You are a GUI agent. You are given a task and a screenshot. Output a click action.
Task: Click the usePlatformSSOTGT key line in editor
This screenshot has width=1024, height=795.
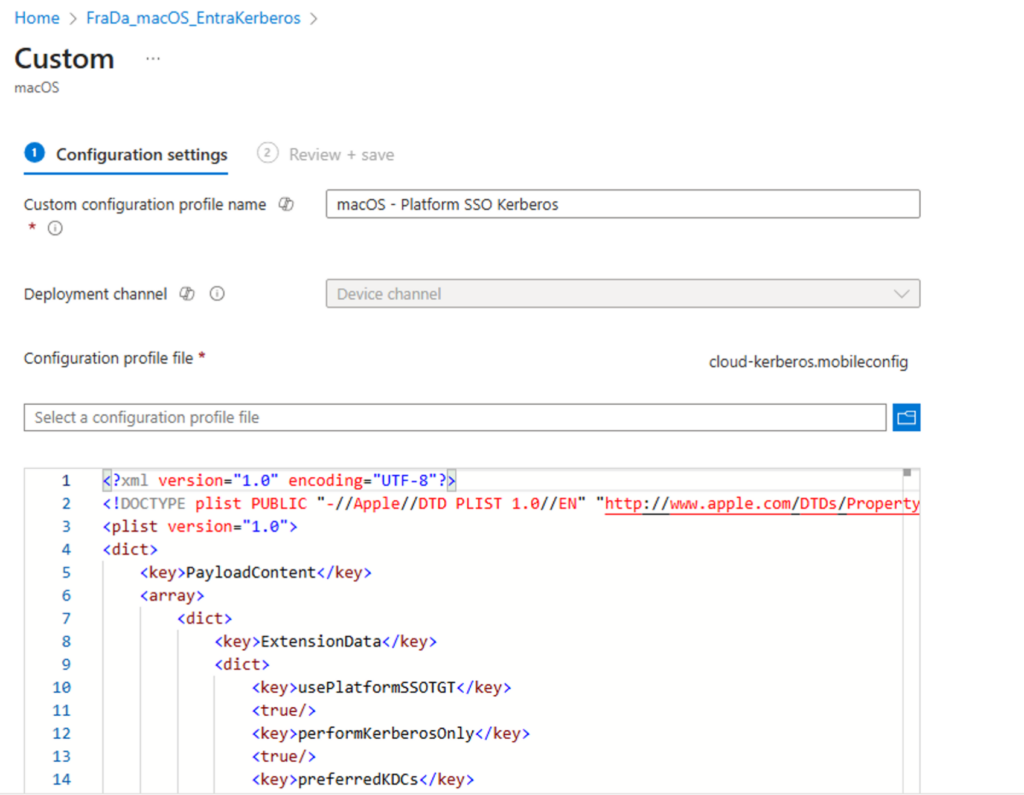381,687
